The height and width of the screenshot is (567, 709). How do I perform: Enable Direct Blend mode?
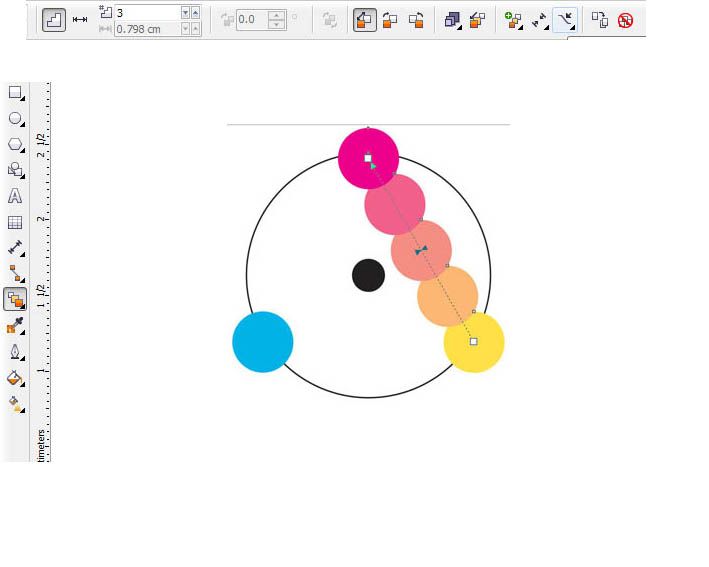point(365,19)
